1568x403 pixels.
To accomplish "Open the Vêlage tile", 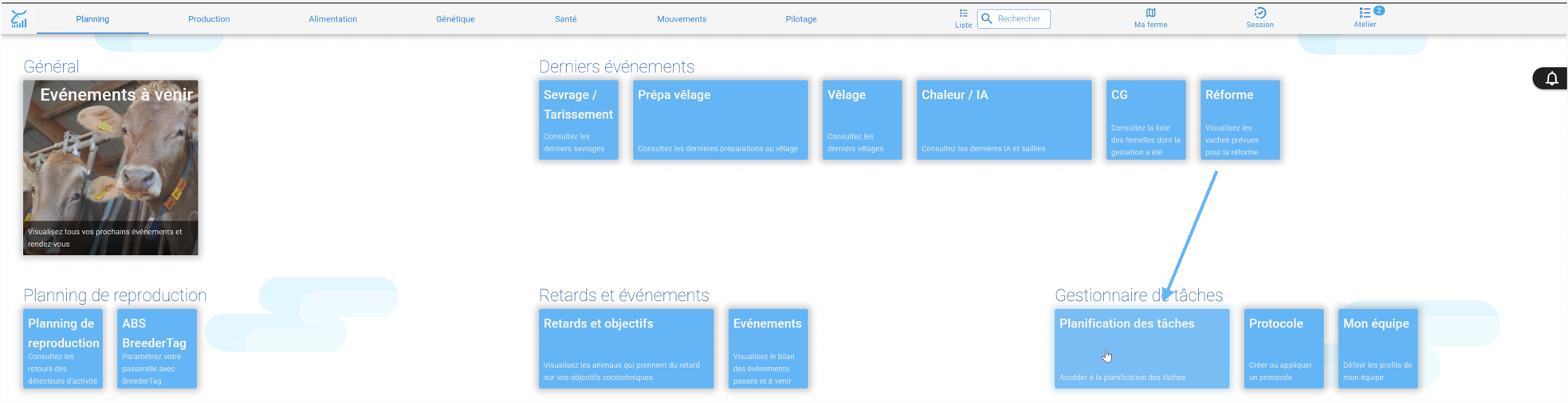I will 863,119.
